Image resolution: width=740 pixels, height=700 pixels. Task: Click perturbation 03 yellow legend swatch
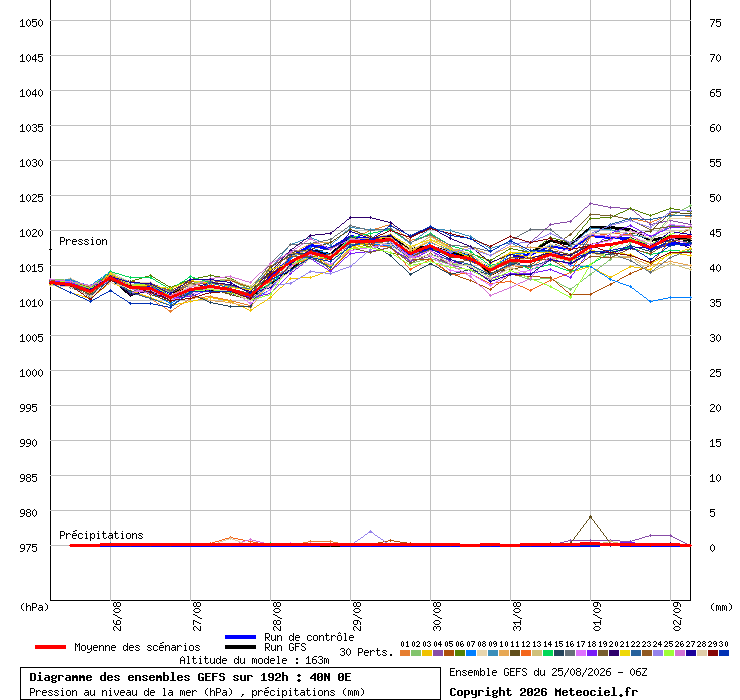point(427,653)
